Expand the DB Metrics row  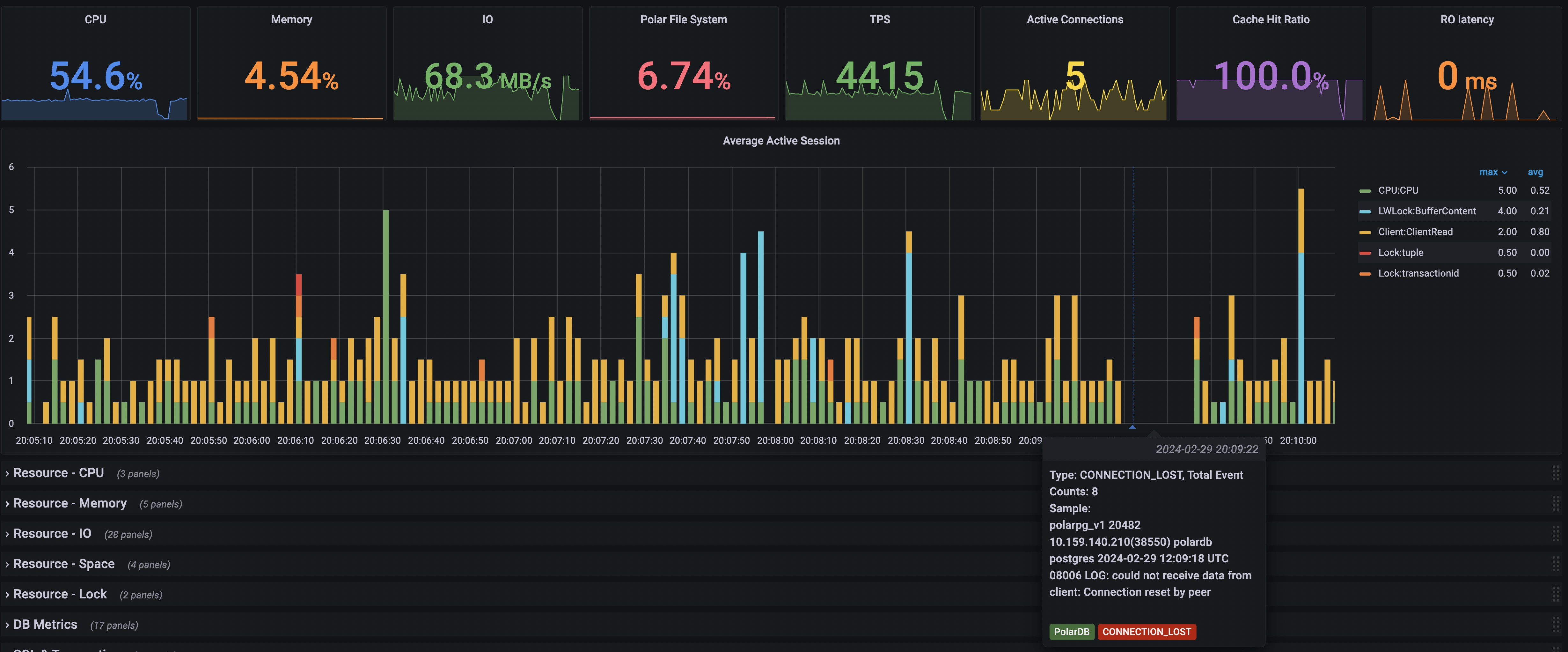(x=45, y=625)
